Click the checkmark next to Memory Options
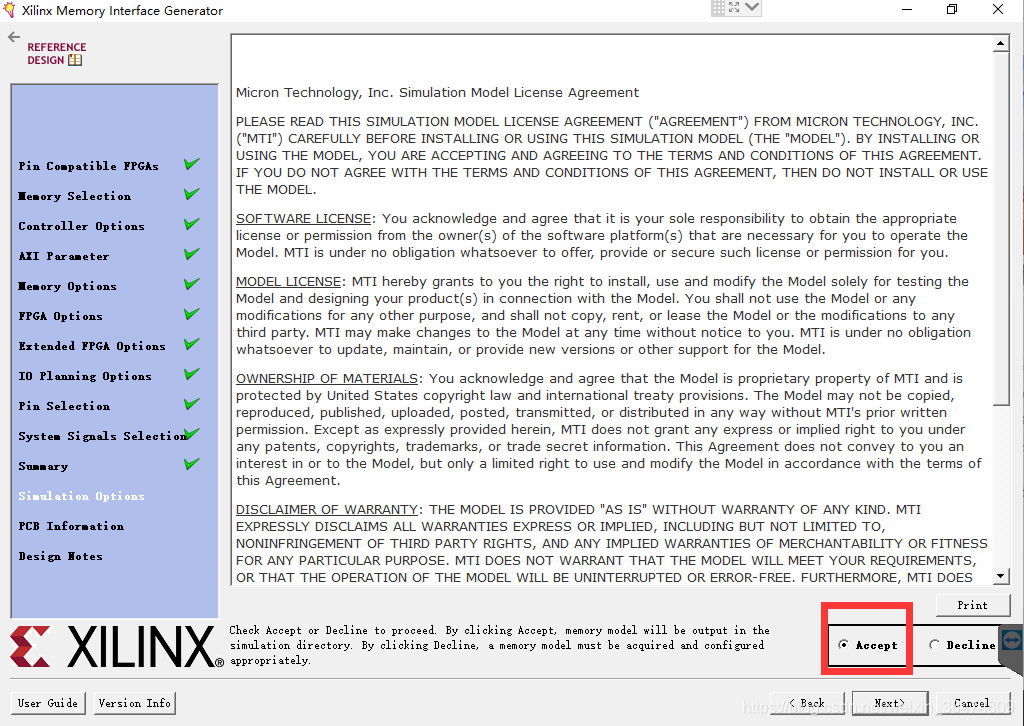This screenshot has width=1024, height=726. click(x=191, y=284)
